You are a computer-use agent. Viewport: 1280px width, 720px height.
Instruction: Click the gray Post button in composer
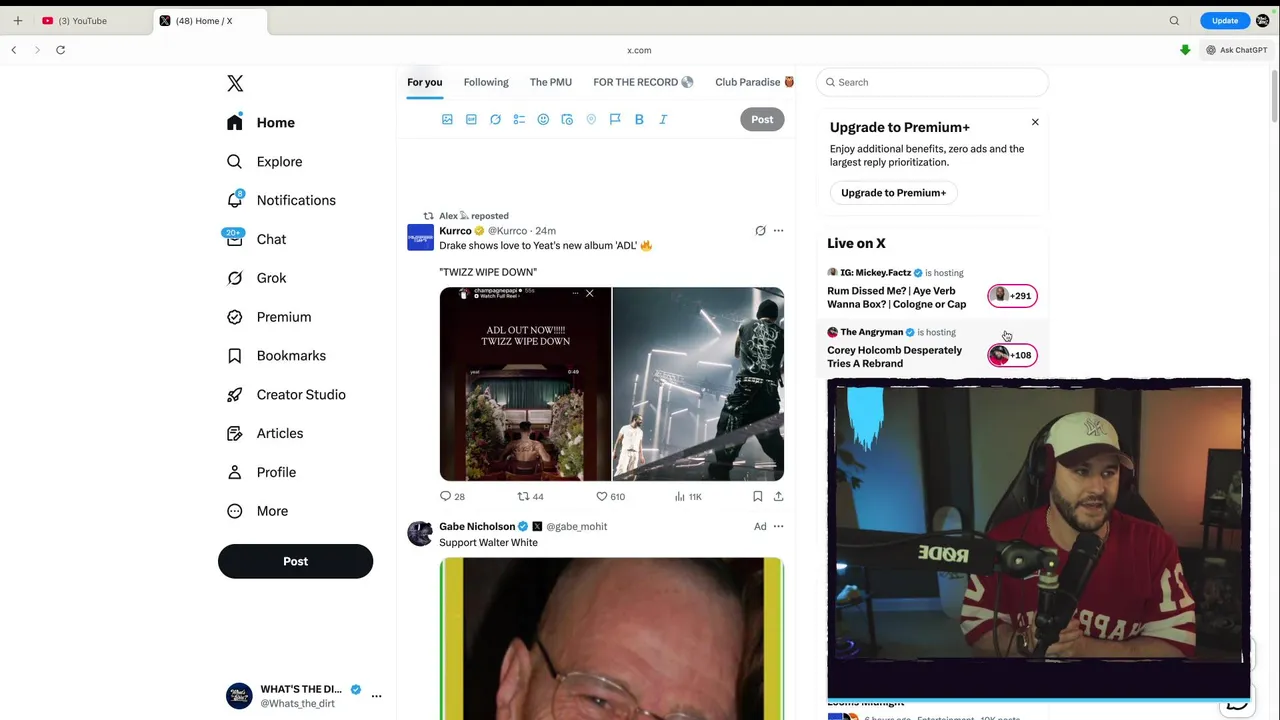pos(762,119)
